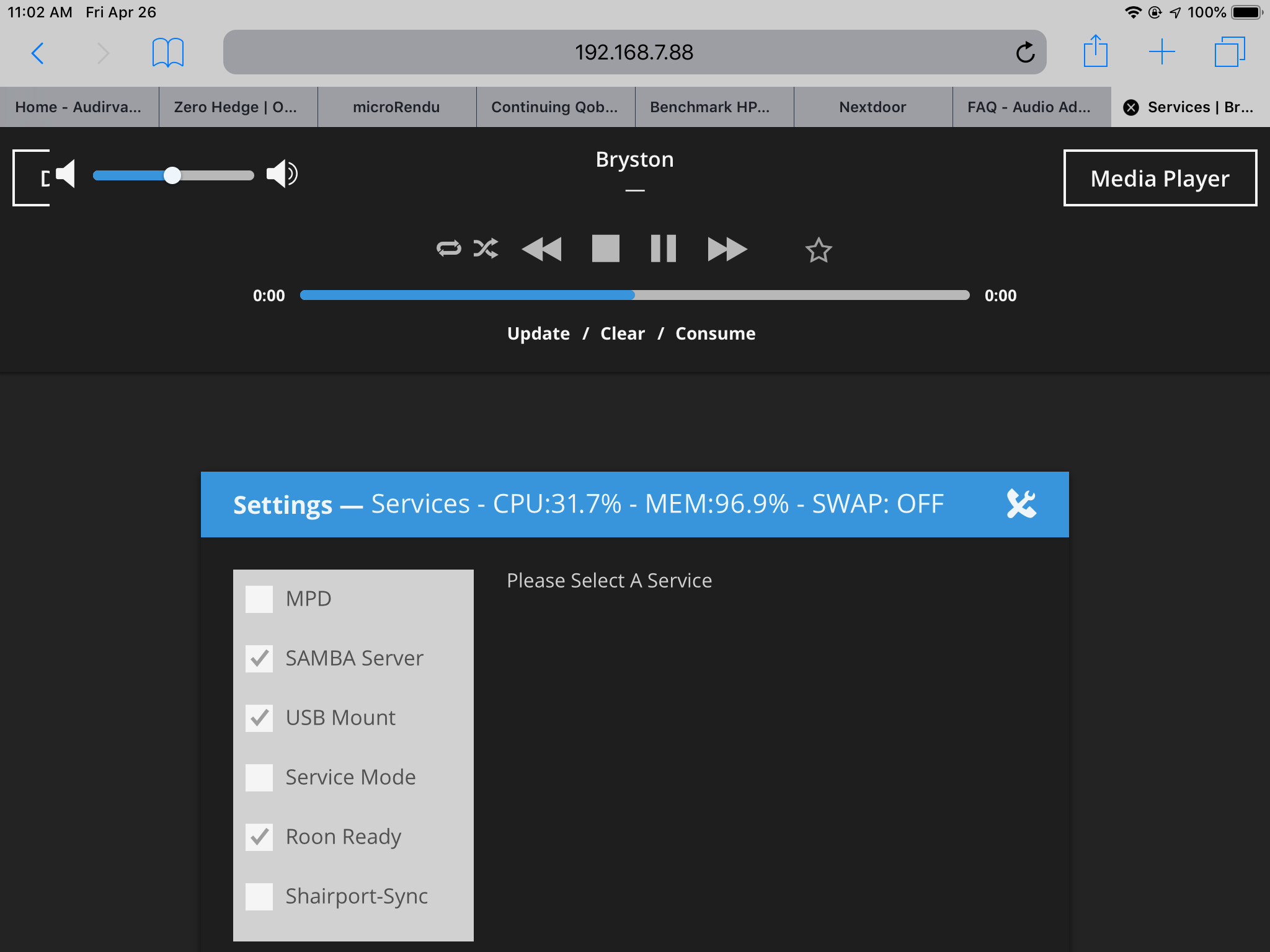
Task: Show all tabs overview icon
Action: click(1230, 51)
